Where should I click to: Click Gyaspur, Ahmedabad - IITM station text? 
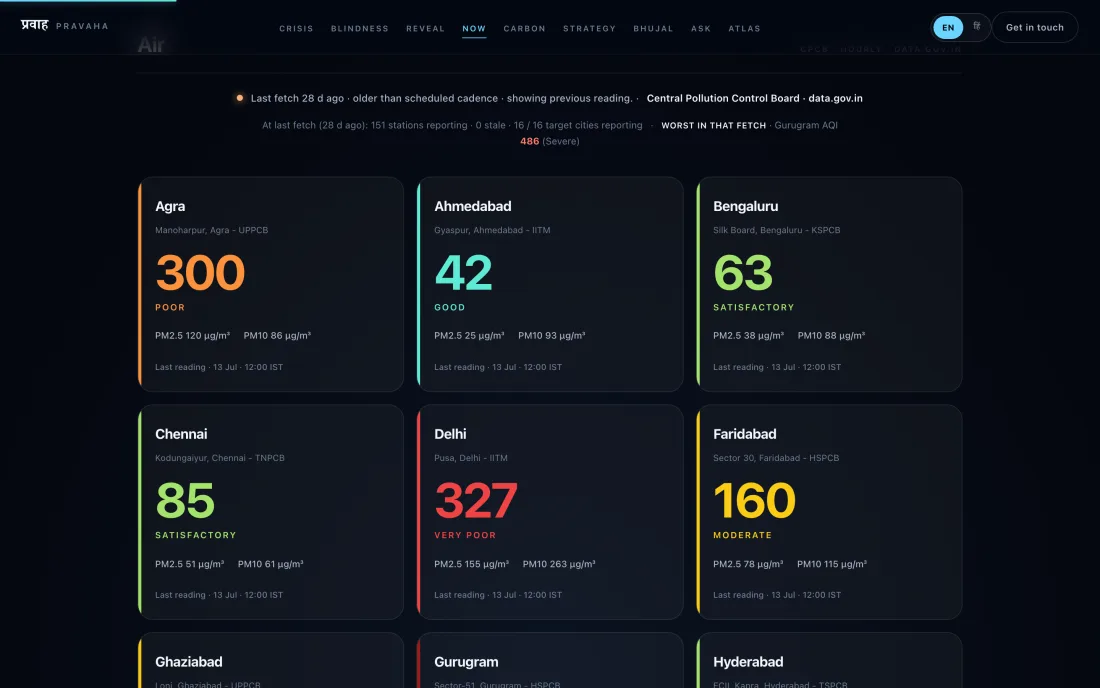pyautogui.click(x=492, y=230)
